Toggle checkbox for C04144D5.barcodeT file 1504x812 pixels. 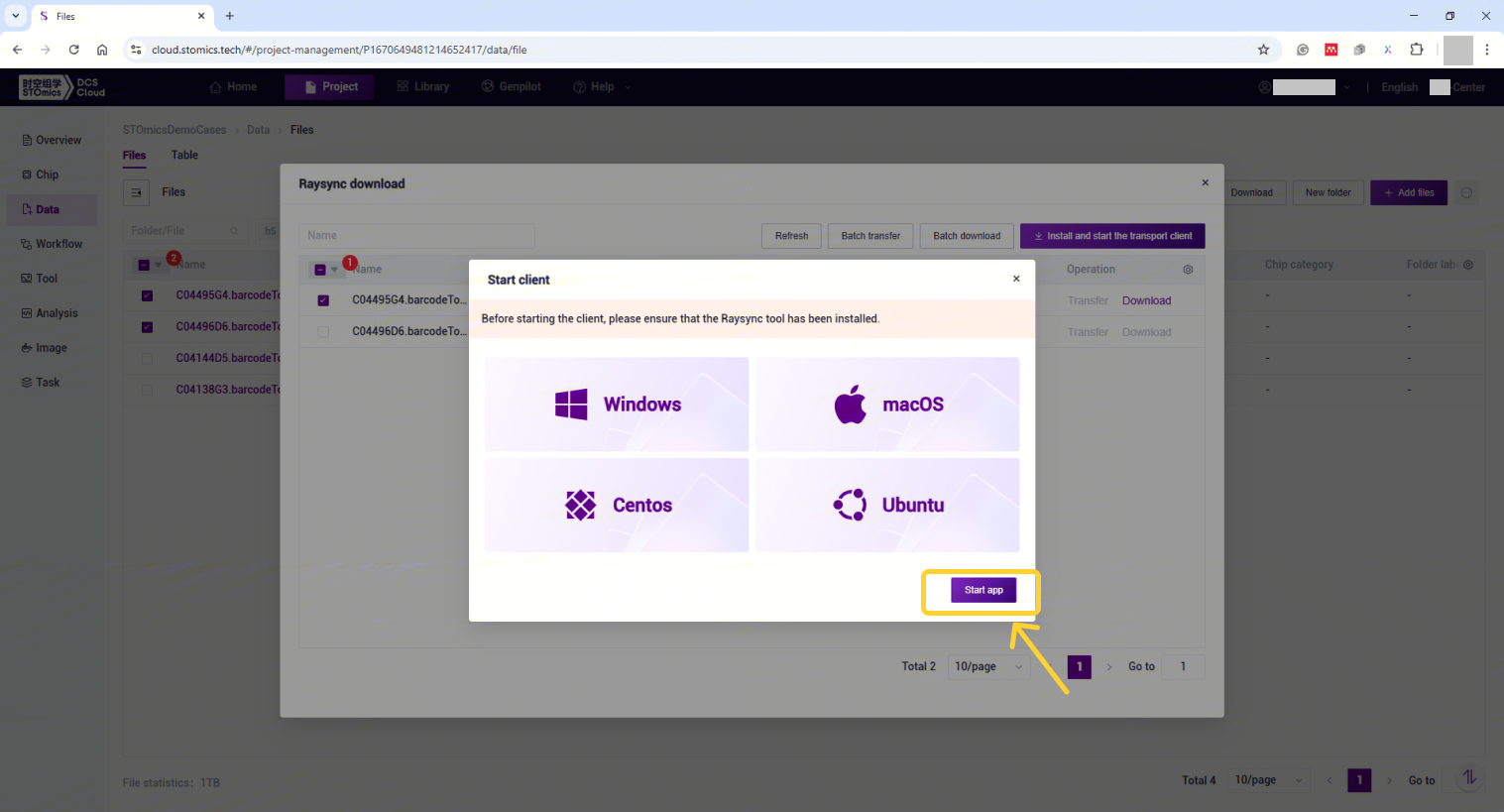coord(147,358)
